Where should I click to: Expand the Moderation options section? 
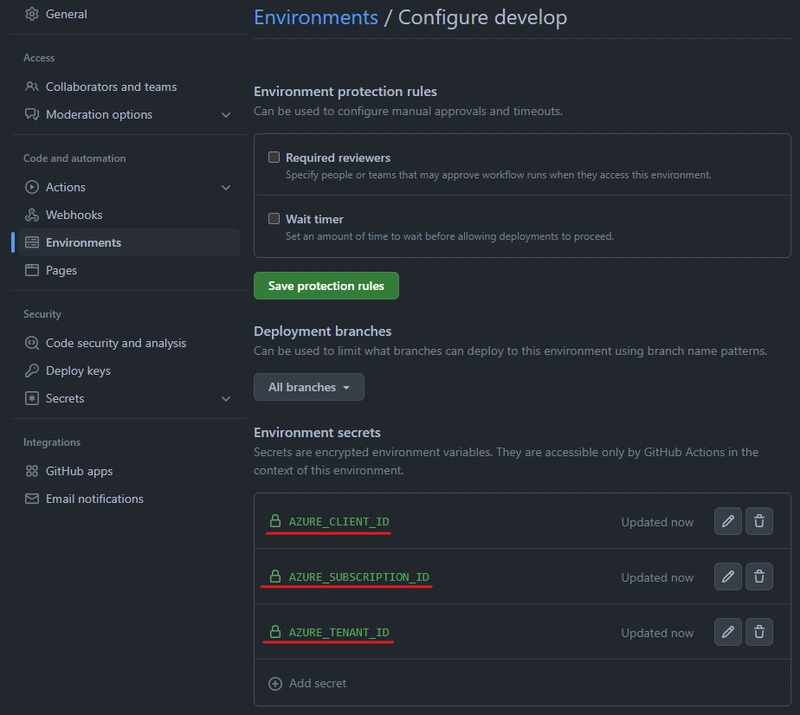tap(226, 115)
